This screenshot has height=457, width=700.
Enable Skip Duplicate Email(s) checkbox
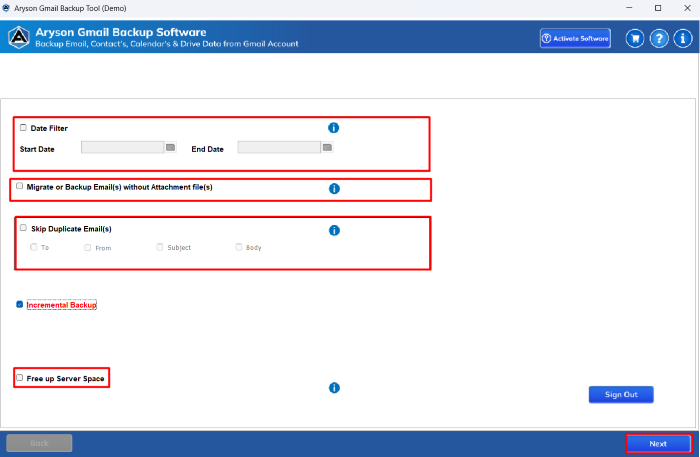tap(23, 228)
